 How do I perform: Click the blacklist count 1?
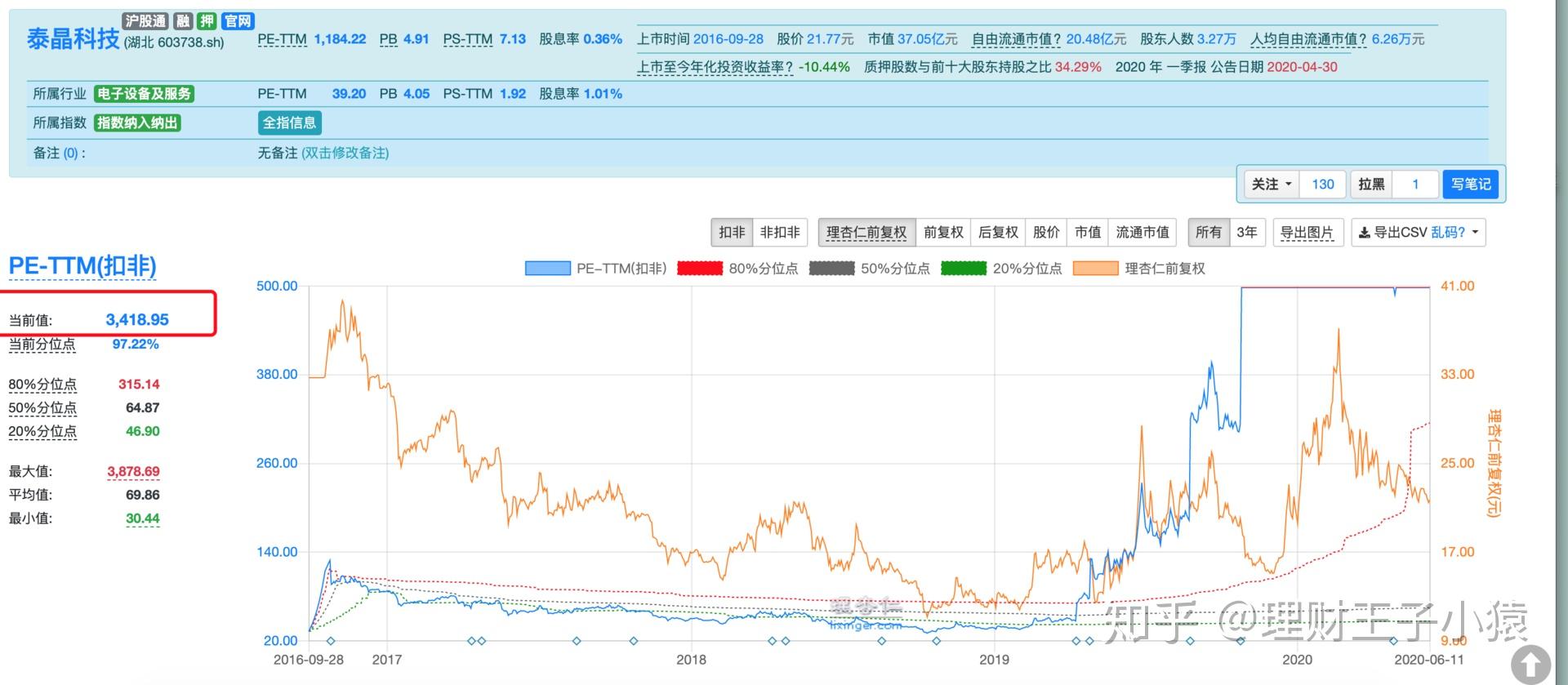tap(1415, 185)
